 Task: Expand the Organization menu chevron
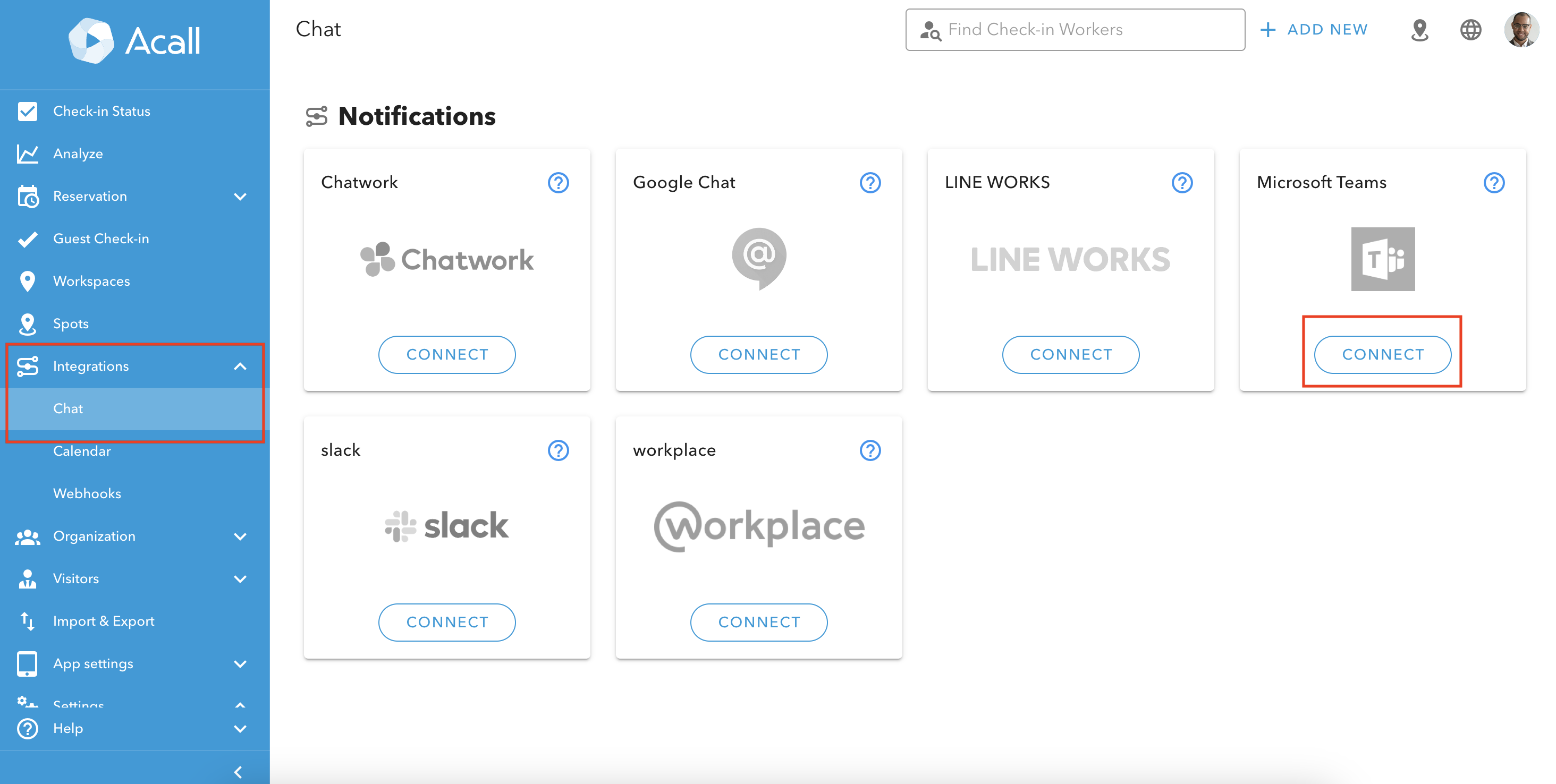240,536
